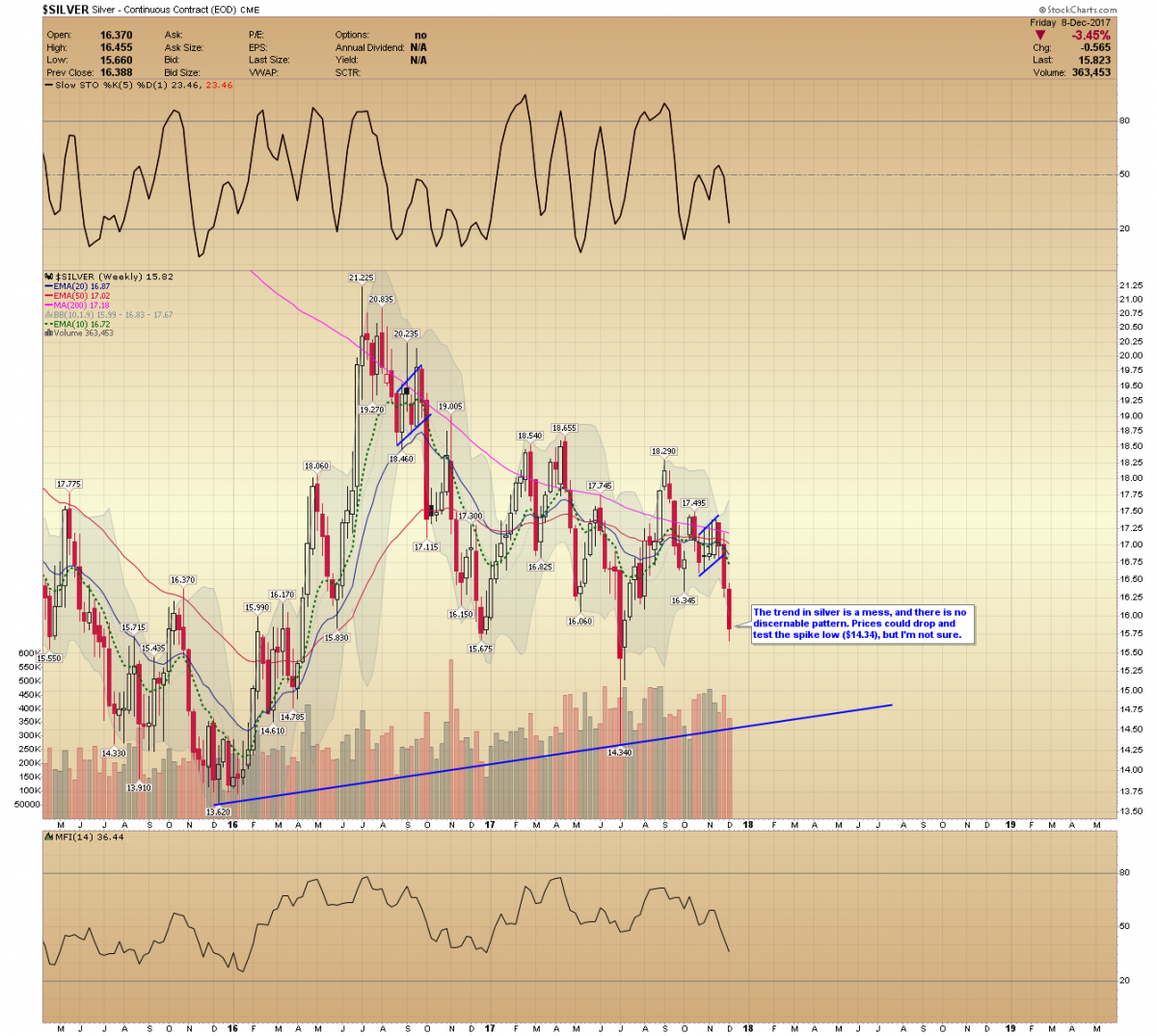Click the 13.620 low price label
Viewport: 1157px width, 1036px height.
pyautogui.click(x=218, y=812)
